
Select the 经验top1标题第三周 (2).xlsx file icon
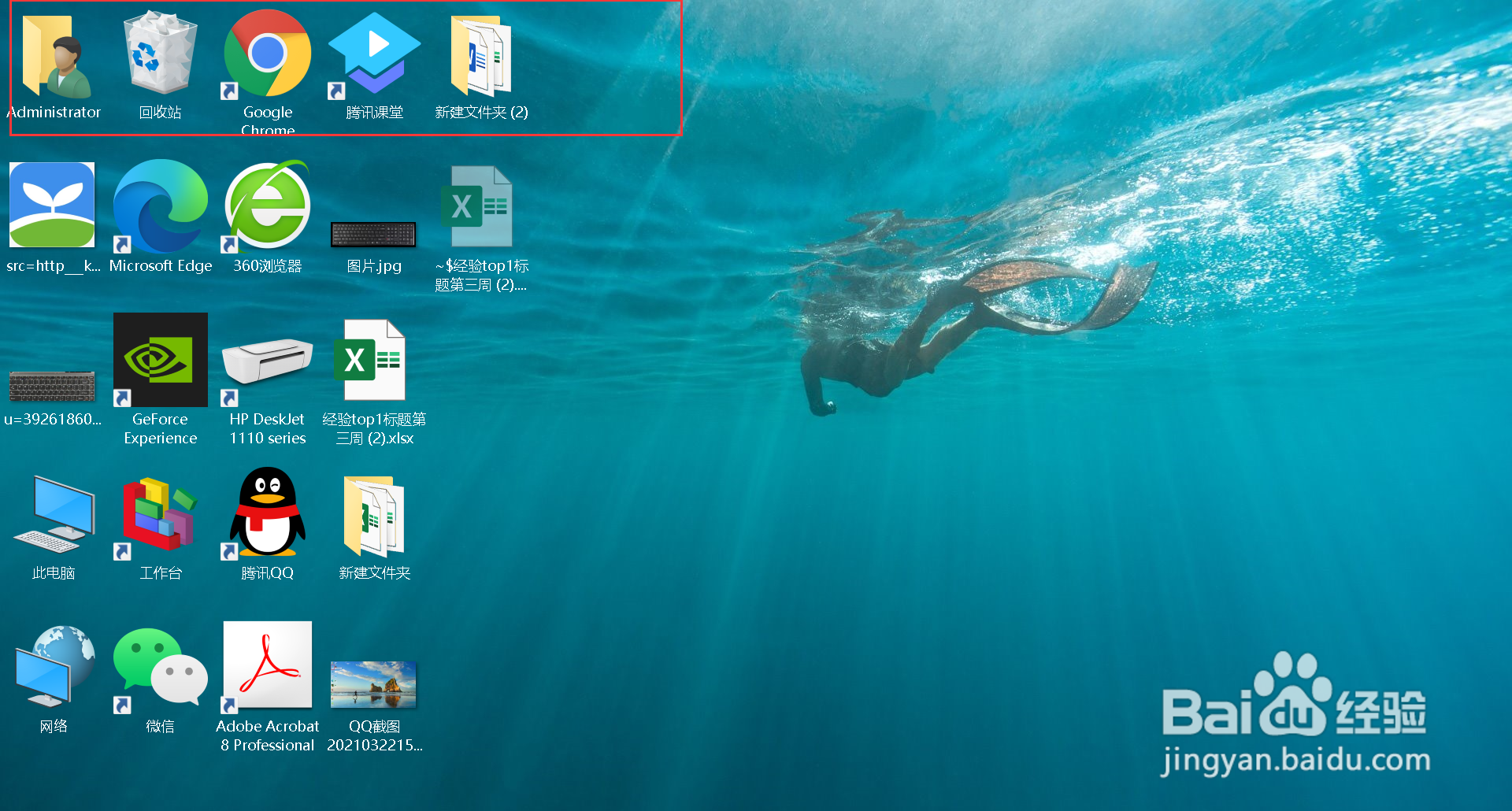370,360
